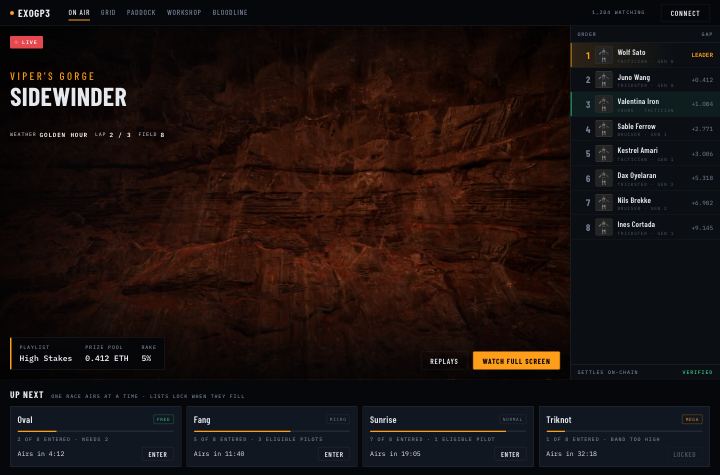Screen dimensions: 720x475
Task: Go to the Workshop tab
Action: [184, 12]
